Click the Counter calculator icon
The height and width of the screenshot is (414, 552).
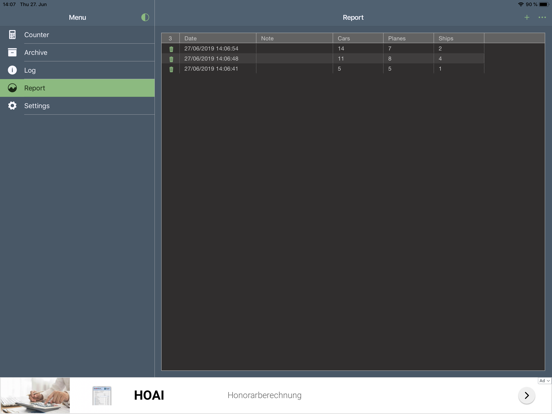(12, 34)
